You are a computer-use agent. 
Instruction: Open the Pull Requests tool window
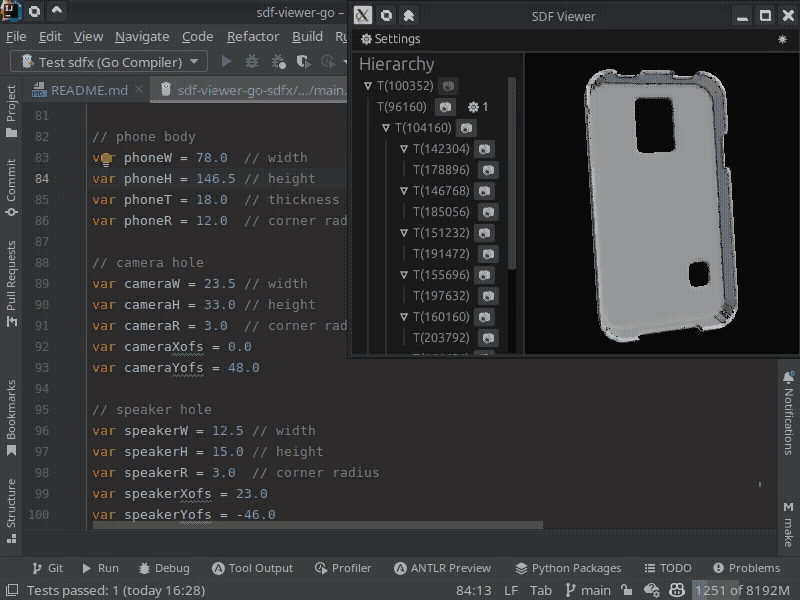(x=11, y=284)
